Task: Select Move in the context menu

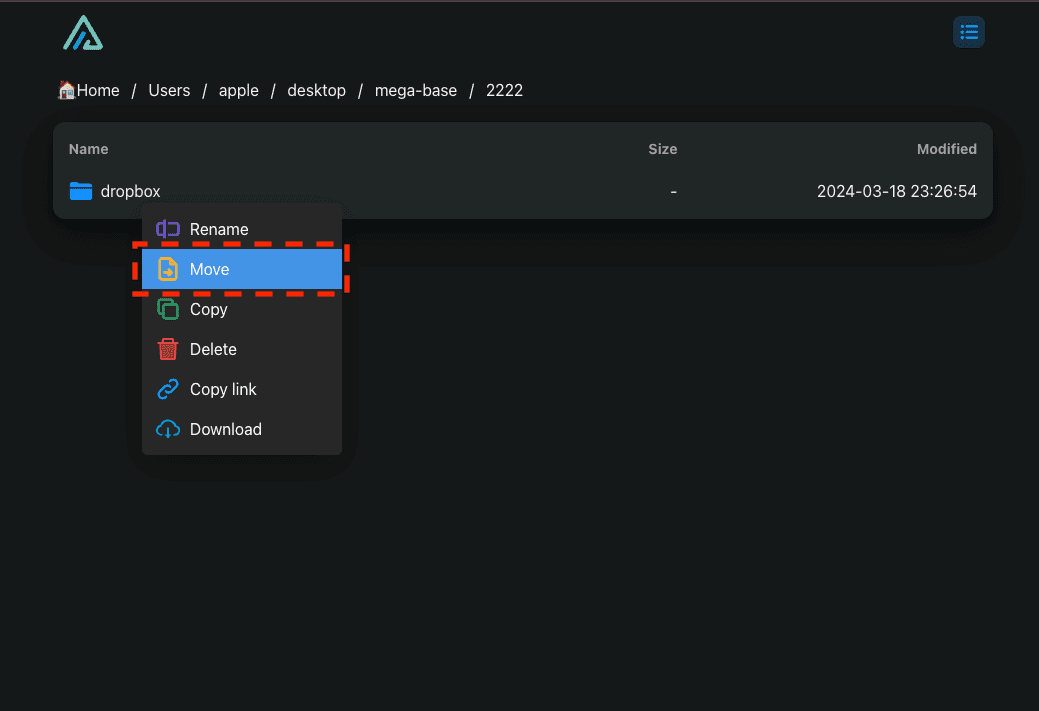Action: [x=242, y=269]
